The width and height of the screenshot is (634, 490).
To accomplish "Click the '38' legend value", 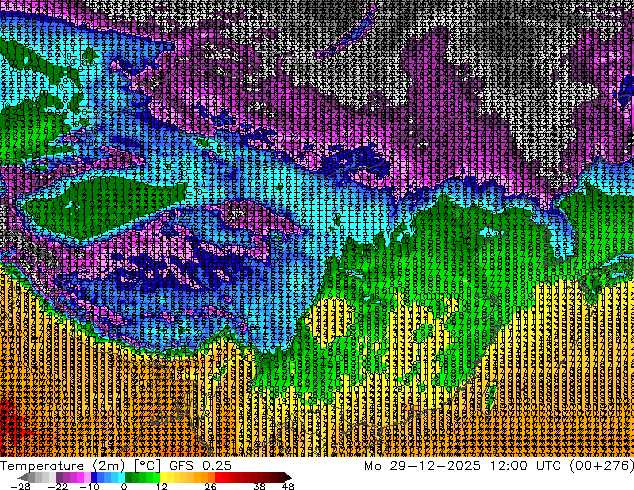I will tap(260, 486).
